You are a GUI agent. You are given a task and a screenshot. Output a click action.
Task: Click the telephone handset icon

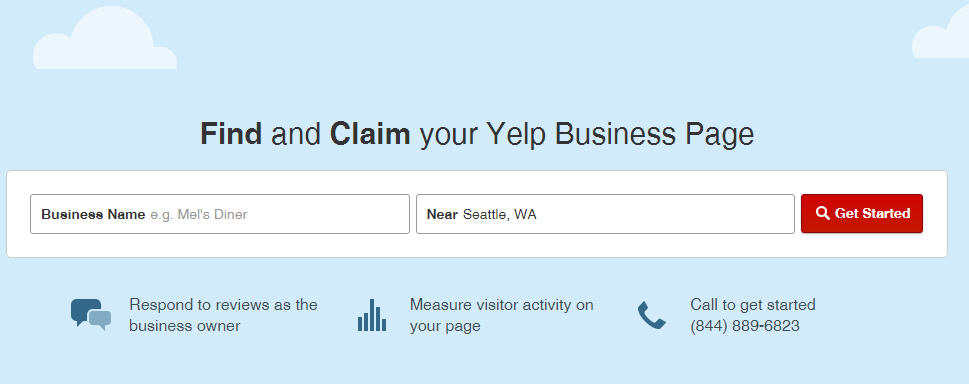[651, 315]
